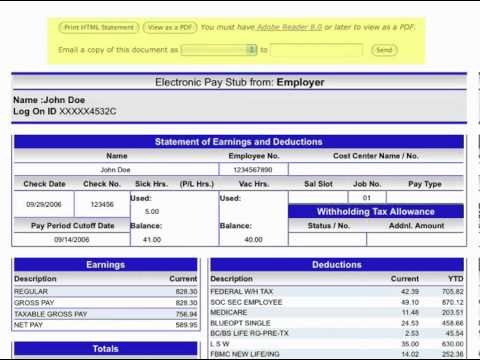Viewport: 480px width, 360px height.
Task: Select the BC/BS LIFE RG-PRE-TX row
Action: 337,333
